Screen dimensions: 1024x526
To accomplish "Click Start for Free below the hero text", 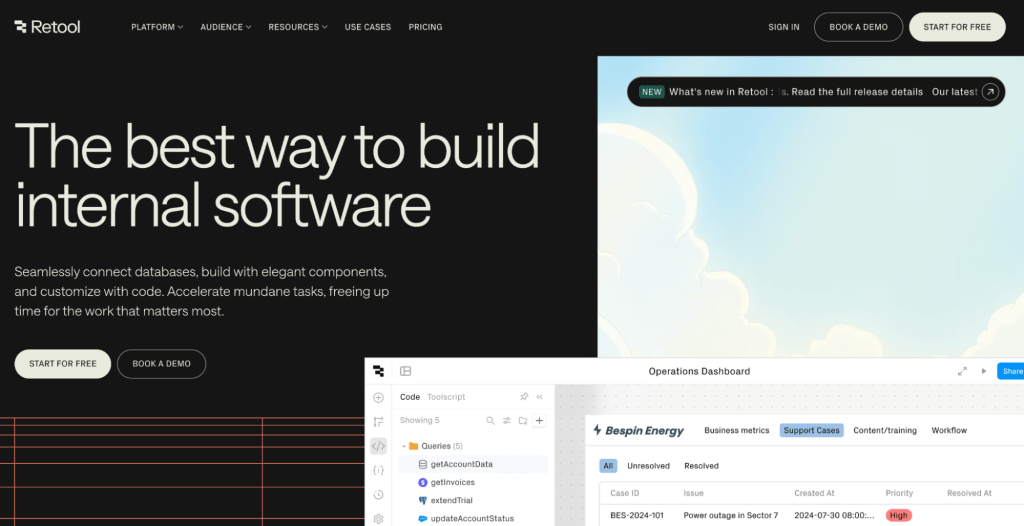I will click(x=63, y=364).
